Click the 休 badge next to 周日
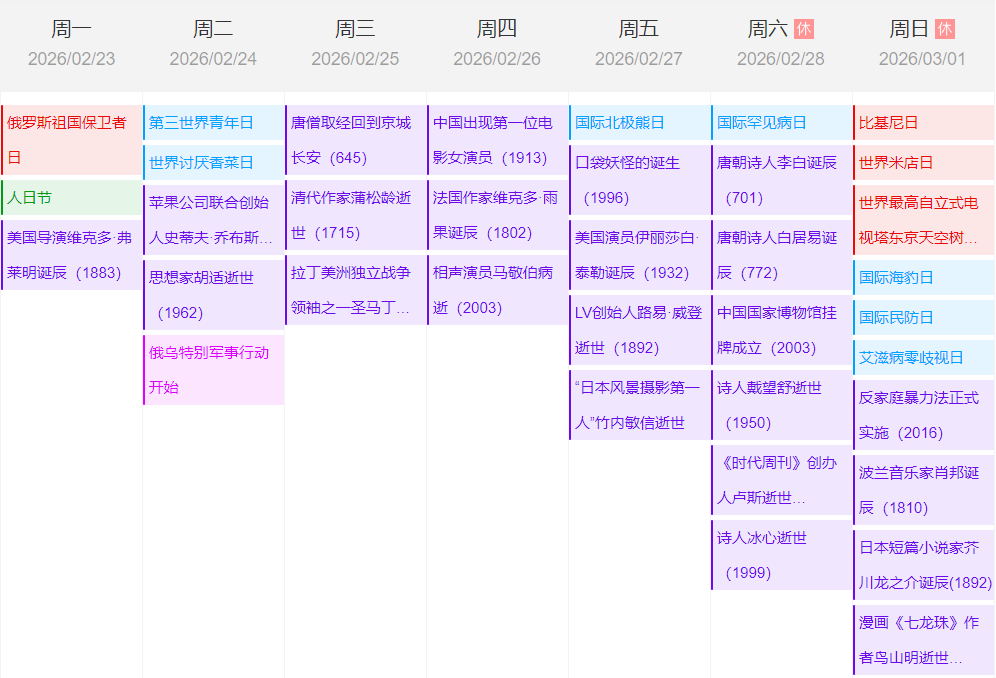996x678 pixels. 945,29
